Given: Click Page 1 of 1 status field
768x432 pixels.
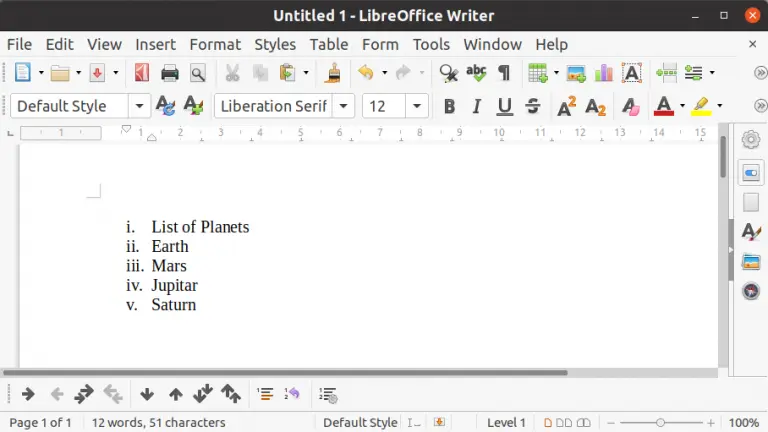Looking at the screenshot, I should pos(40,422).
